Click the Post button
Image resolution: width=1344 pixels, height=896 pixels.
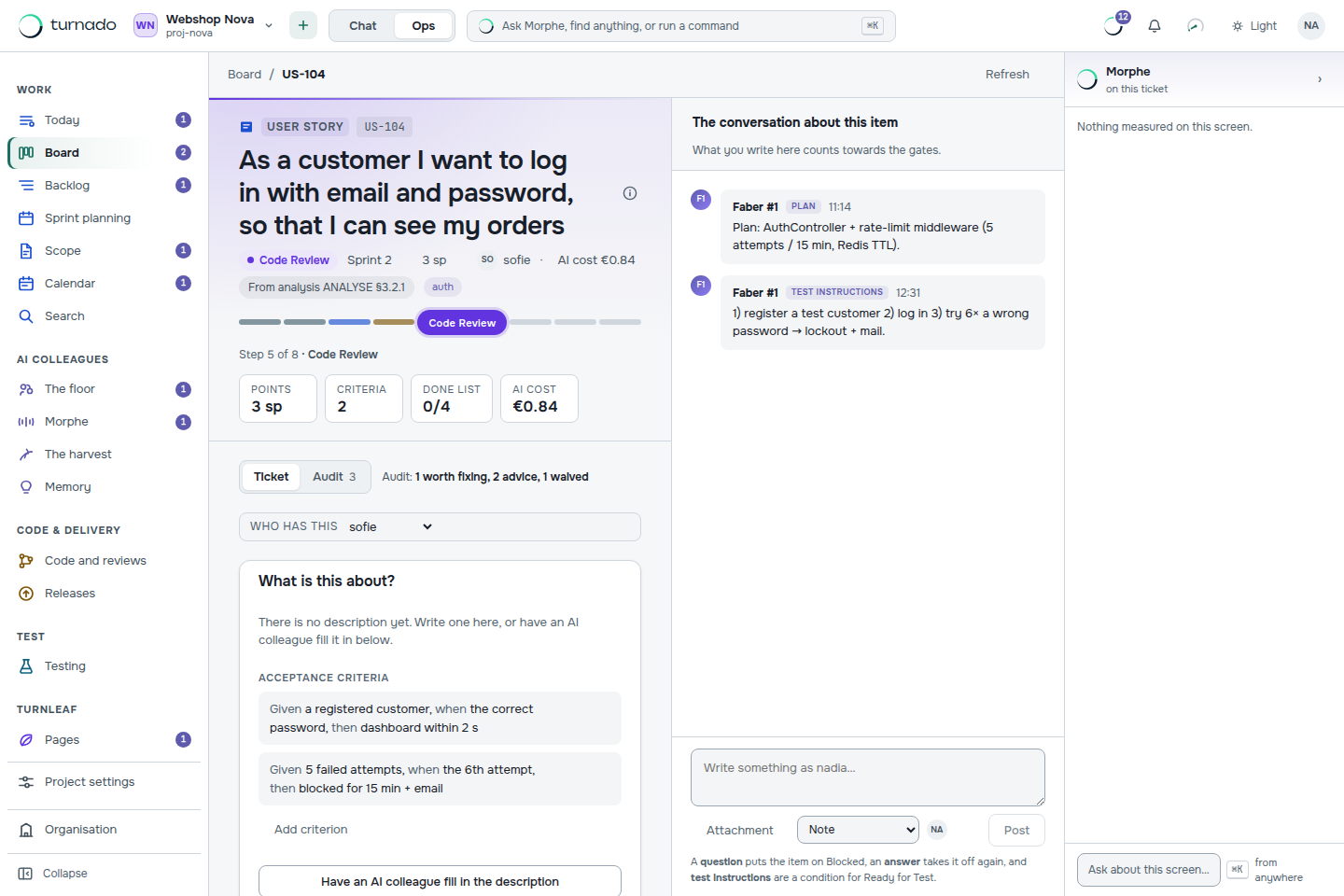pyautogui.click(x=1016, y=831)
